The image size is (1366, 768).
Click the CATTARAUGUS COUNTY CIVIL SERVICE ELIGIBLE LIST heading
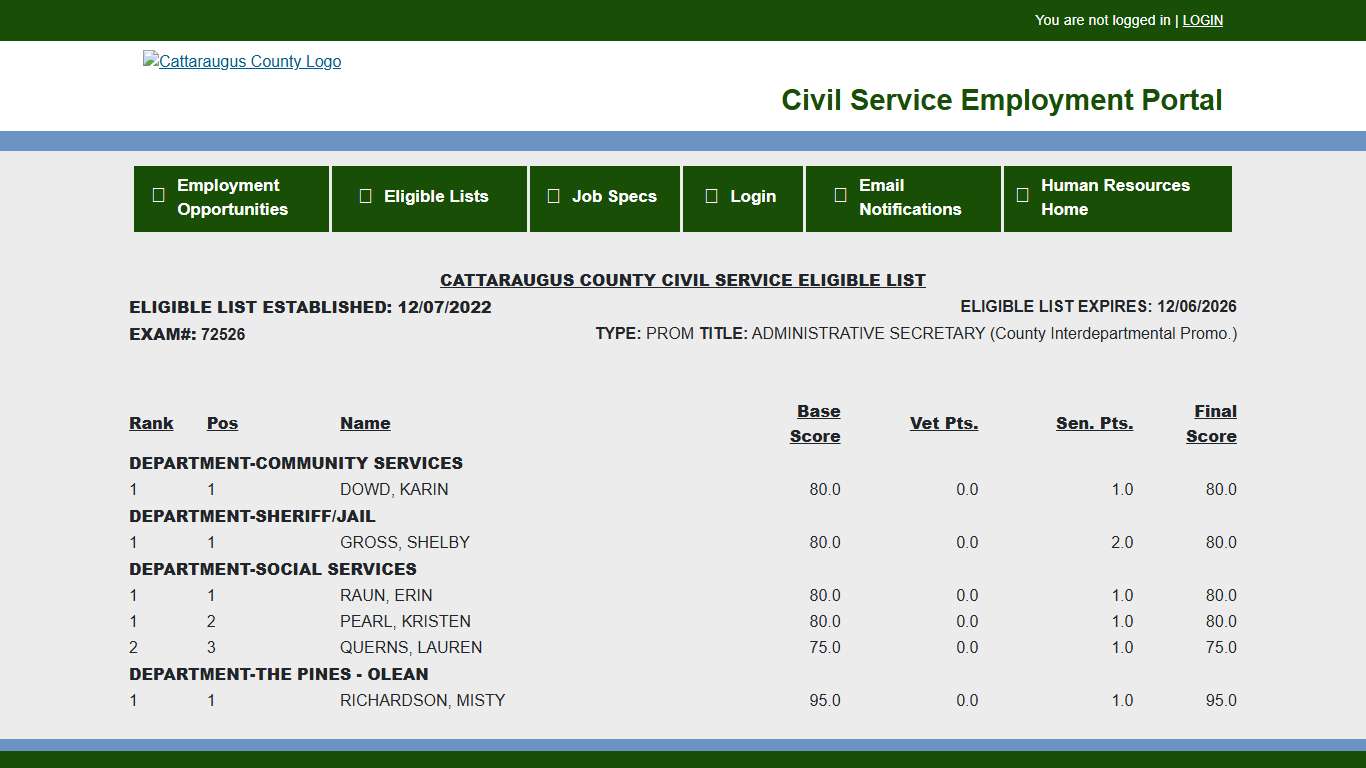[x=683, y=280]
